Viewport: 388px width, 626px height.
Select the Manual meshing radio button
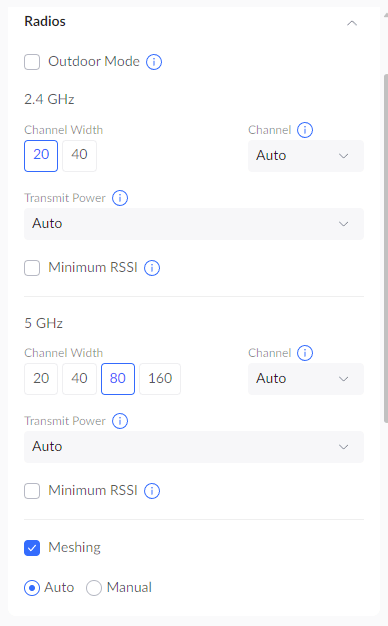(x=94, y=588)
